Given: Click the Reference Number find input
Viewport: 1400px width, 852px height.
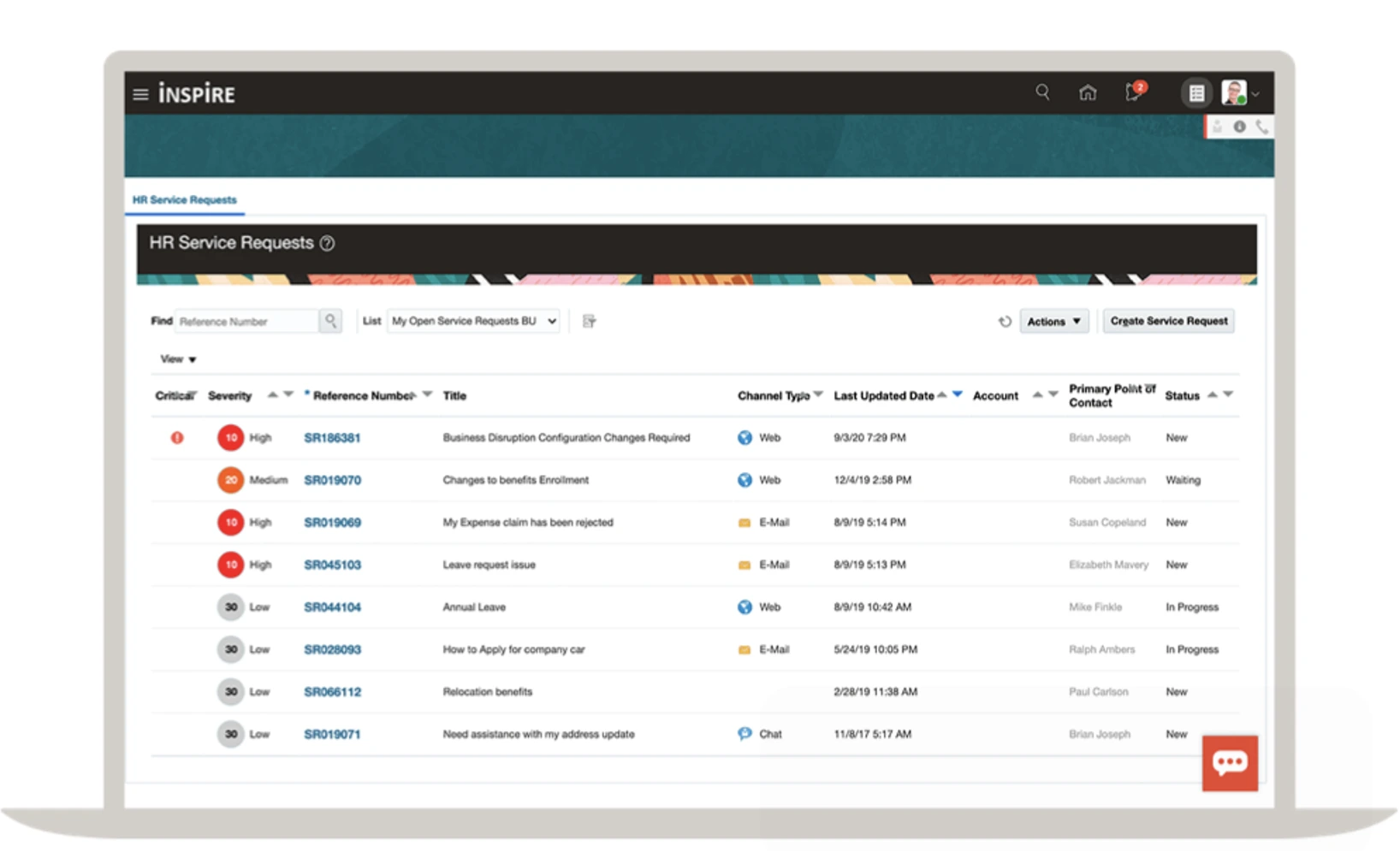Looking at the screenshot, I should 246,322.
